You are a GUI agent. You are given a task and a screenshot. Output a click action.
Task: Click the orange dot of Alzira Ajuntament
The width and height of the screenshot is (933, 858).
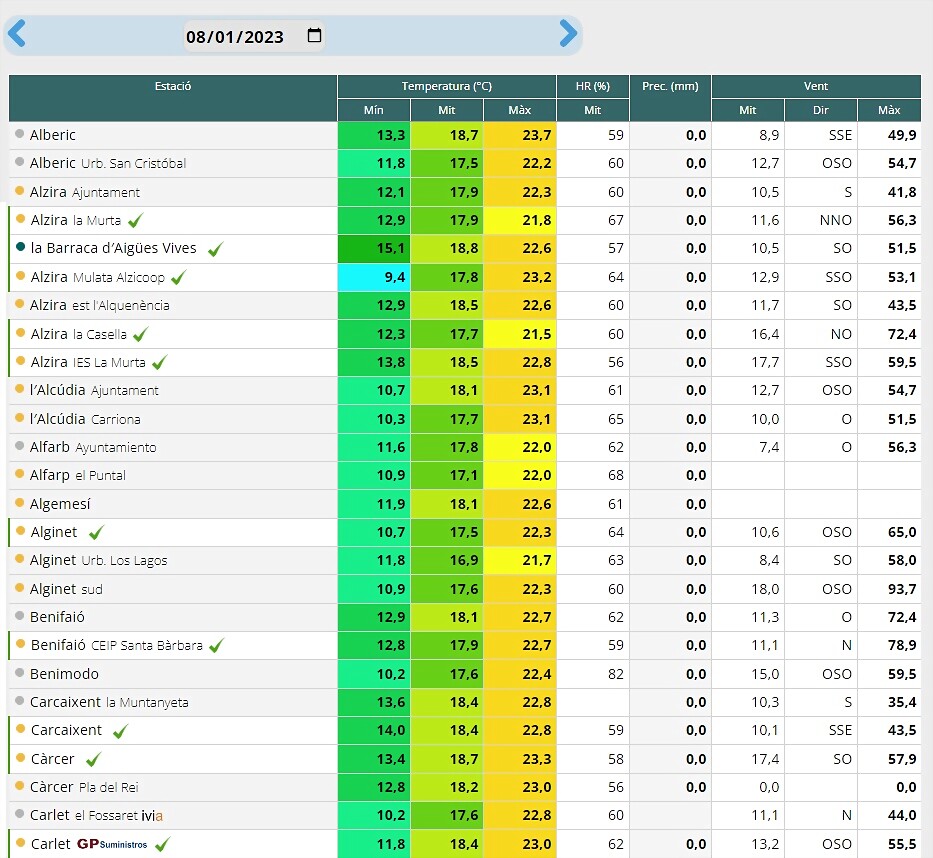[x=20, y=191]
